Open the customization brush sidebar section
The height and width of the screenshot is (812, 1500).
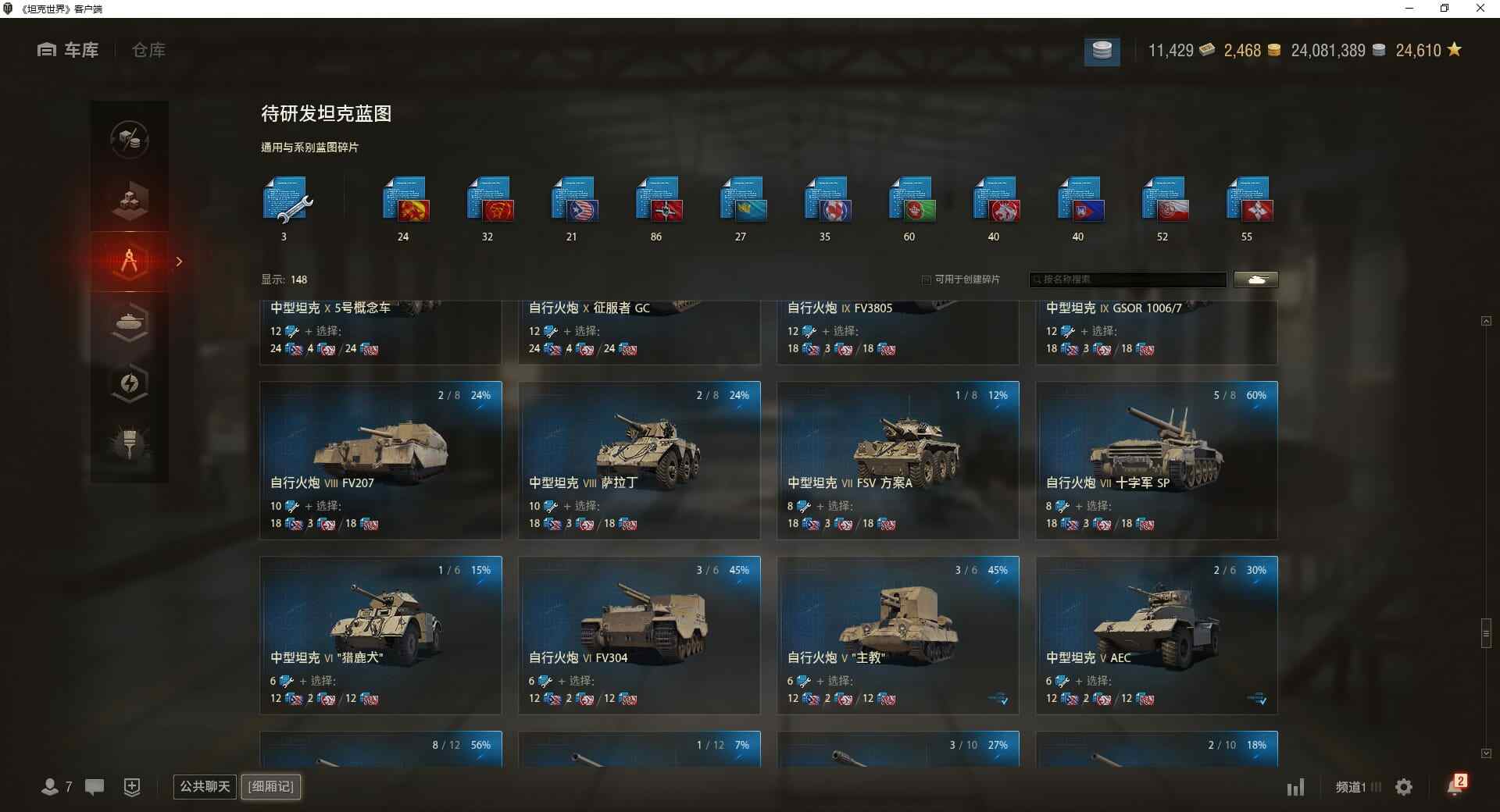pos(130,444)
